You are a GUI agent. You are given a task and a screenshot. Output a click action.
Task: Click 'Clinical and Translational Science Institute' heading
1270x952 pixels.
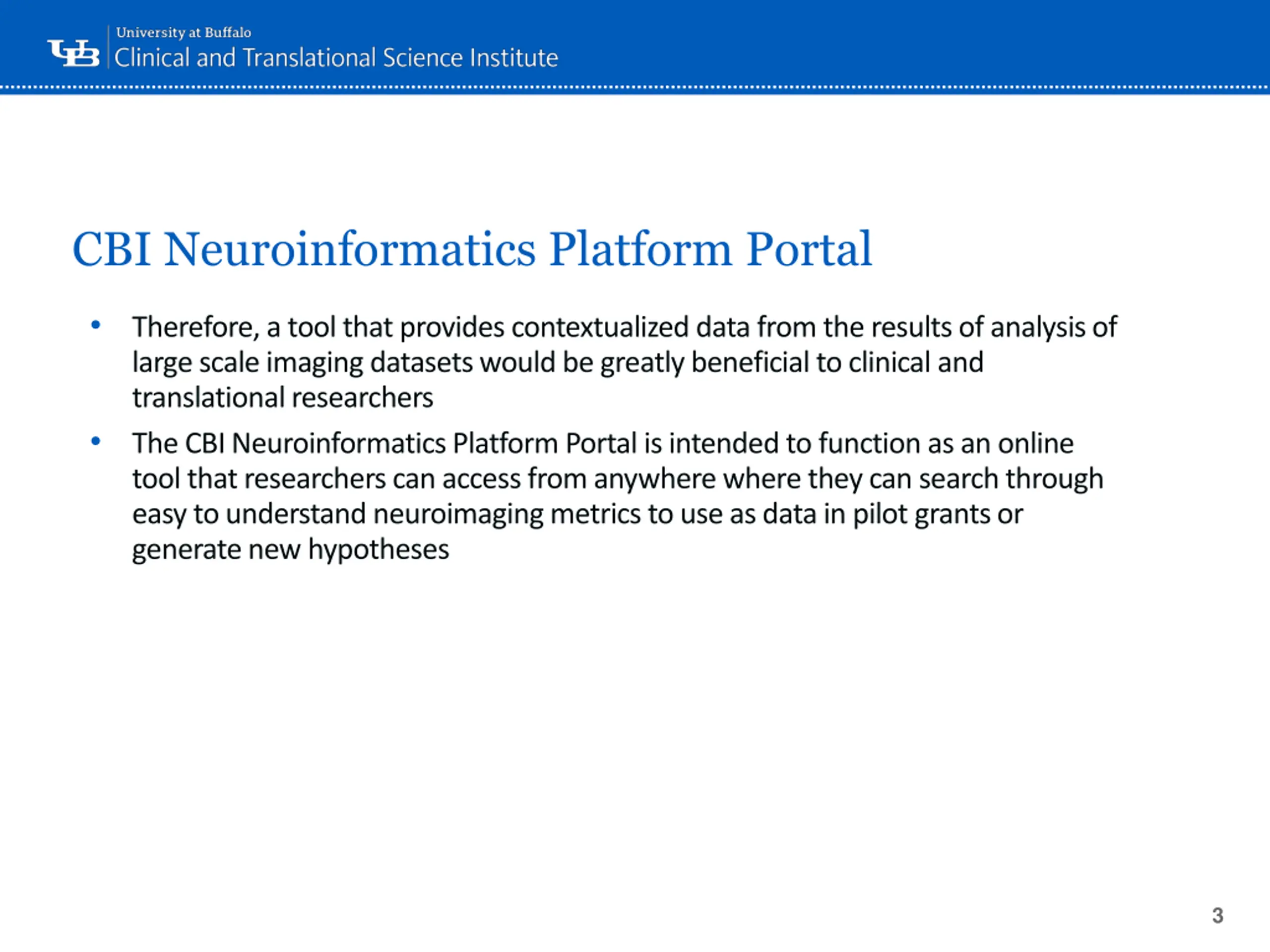tap(336, 58)
